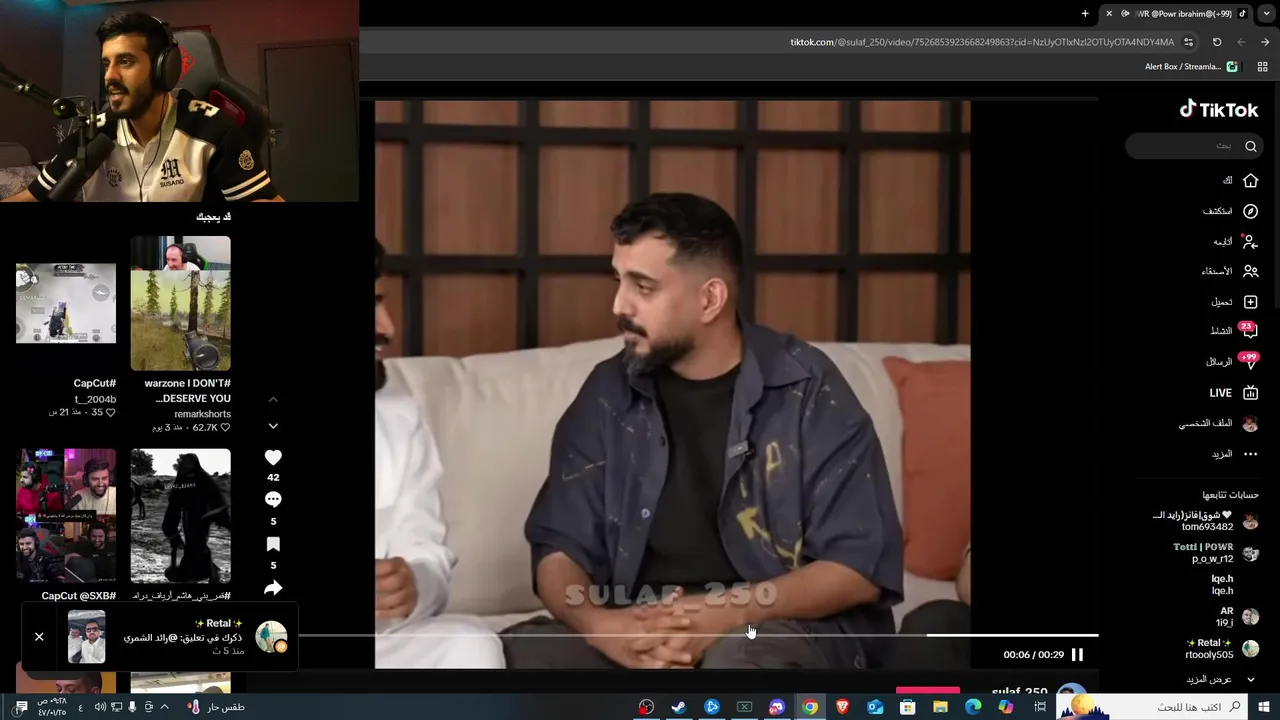Go to previous video with up chevron

coord(273,399)
